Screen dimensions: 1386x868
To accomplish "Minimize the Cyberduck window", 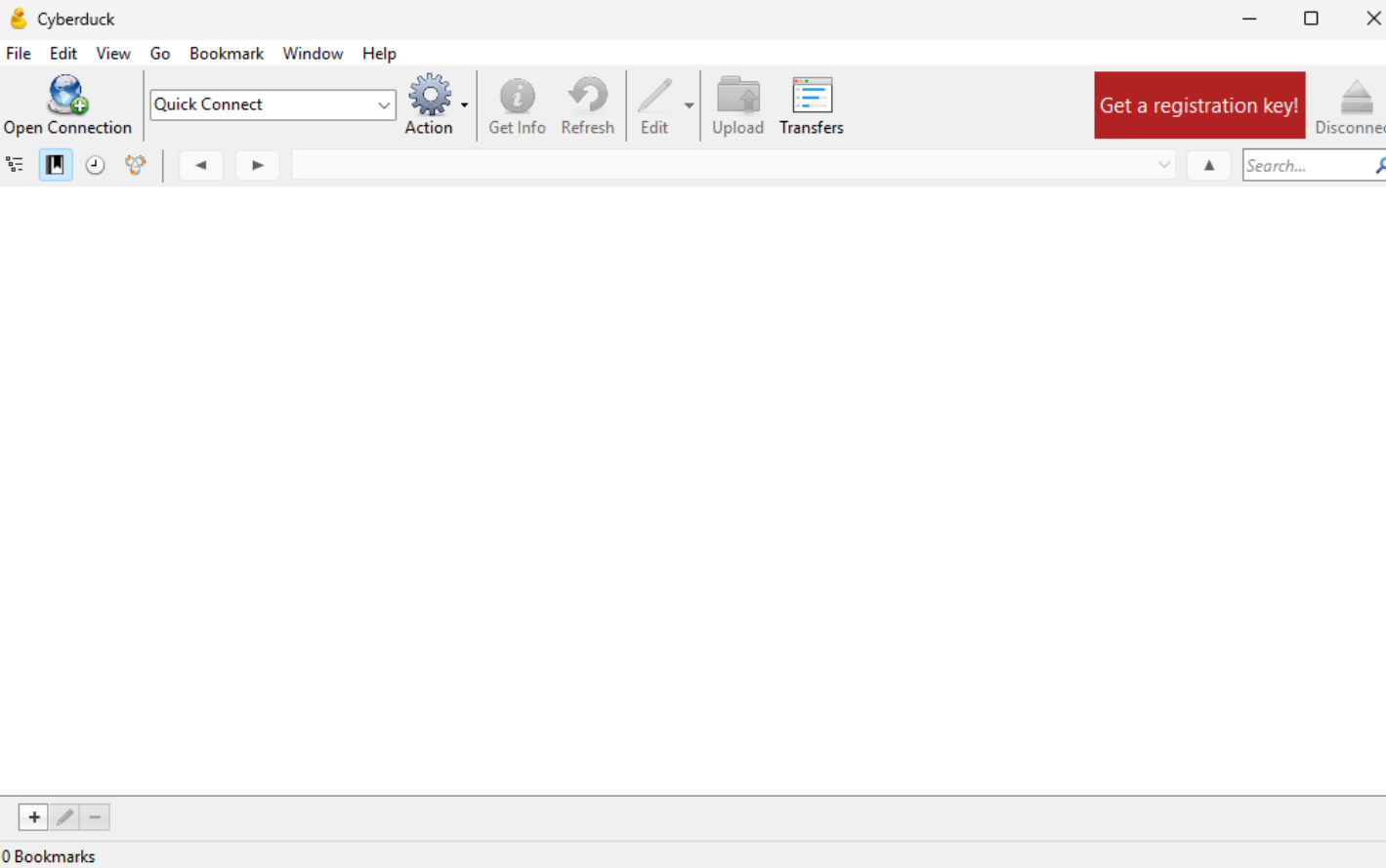I will 1249,19.
